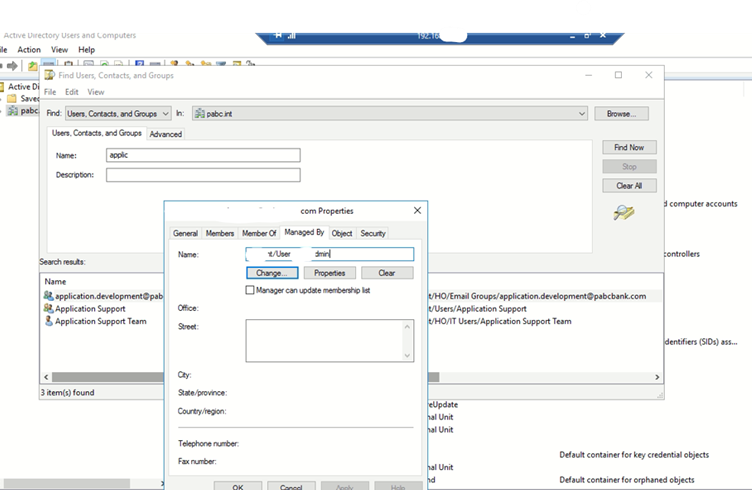The height and width of the screenshot is (490, 752).
Task: Click the Properties button on Managed By tab
Action: pyautogui.click(x=329, y=273)
